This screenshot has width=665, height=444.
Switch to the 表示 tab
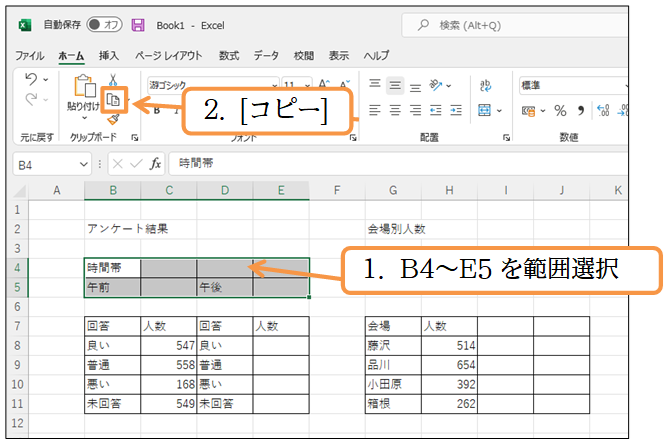339,56
